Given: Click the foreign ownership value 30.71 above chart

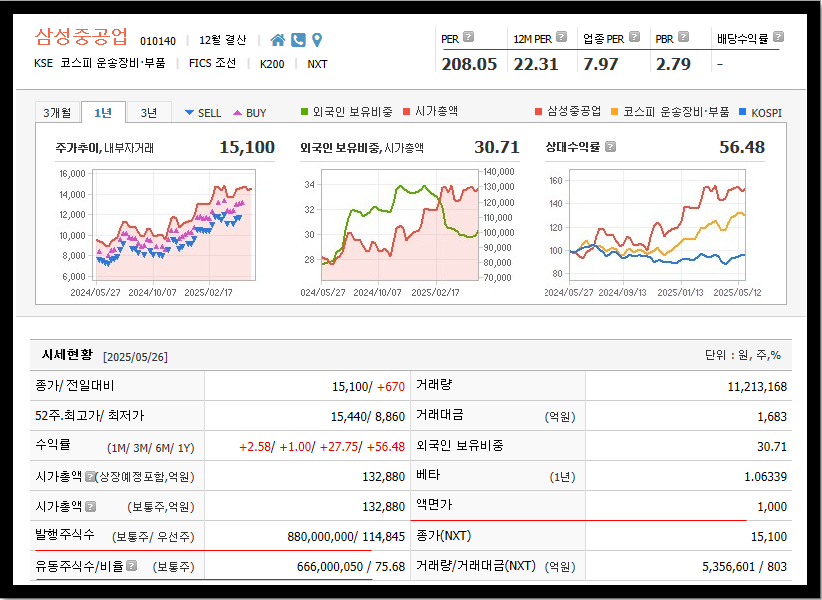Looking at the screenshot, I should (x=496, y=147).
